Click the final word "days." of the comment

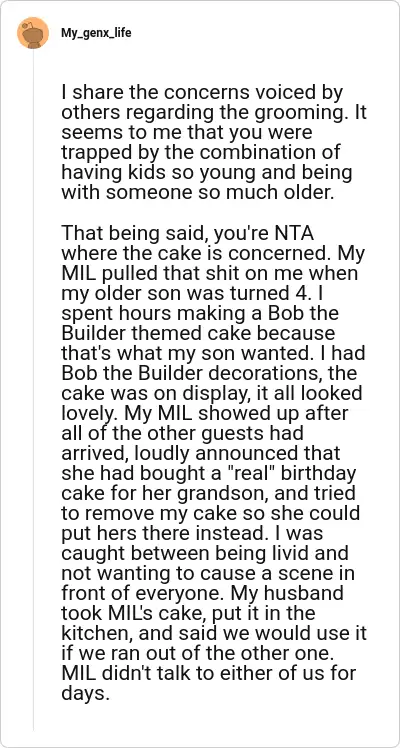click(83, 694)
